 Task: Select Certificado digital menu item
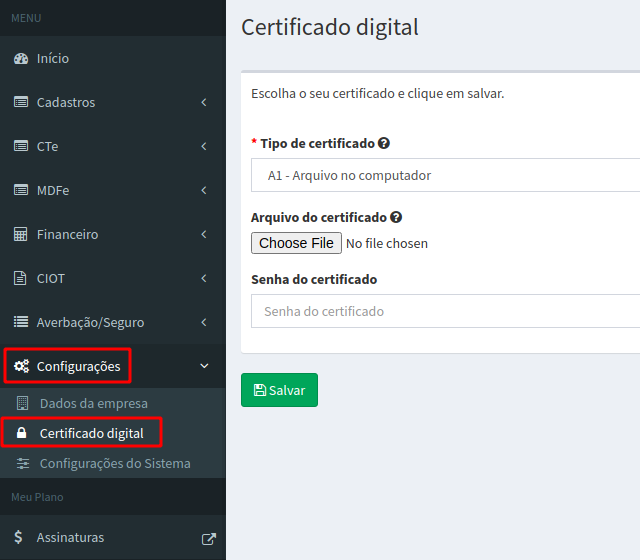click(x=91, y=433)
